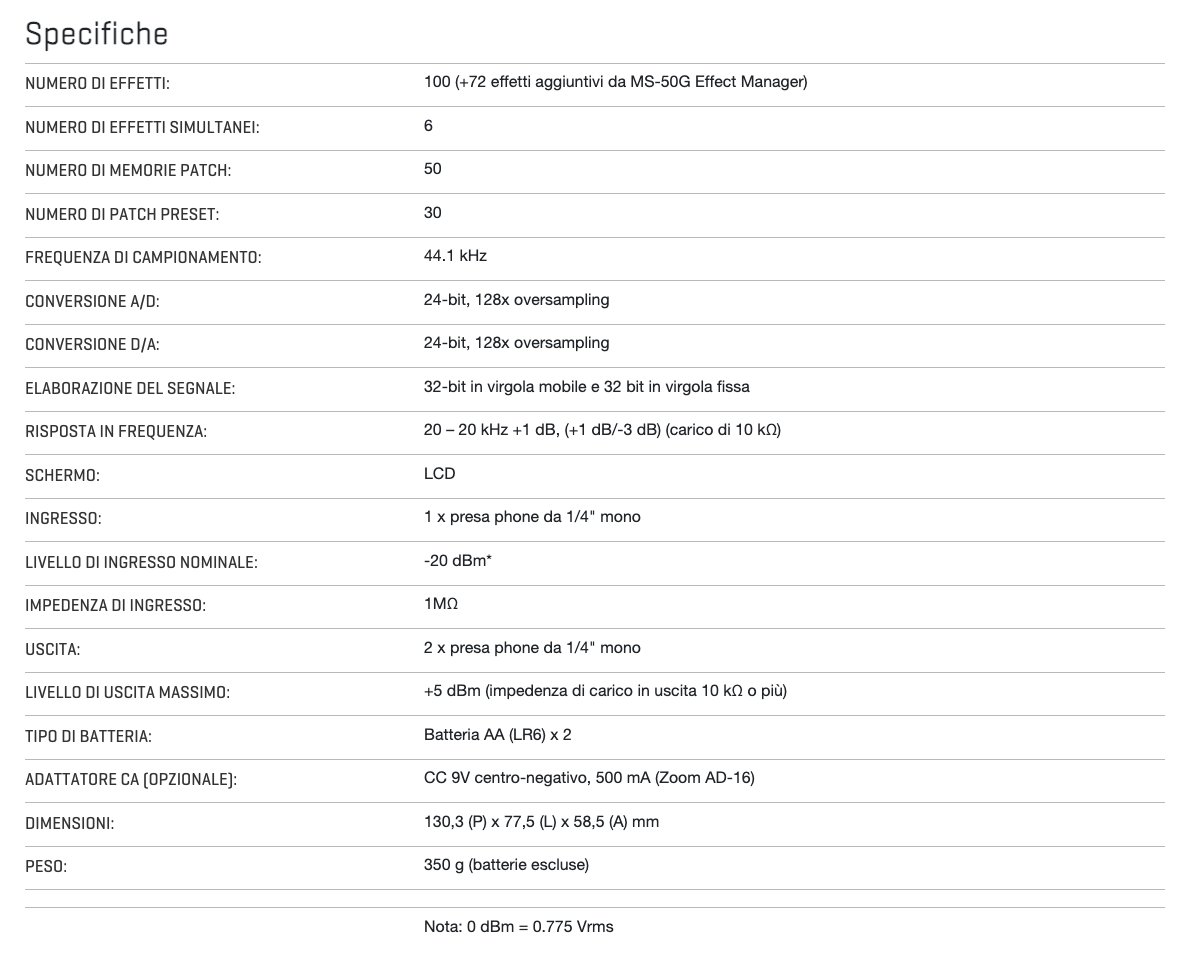Click the Nota 0 dBm footnote

point(518,927)
